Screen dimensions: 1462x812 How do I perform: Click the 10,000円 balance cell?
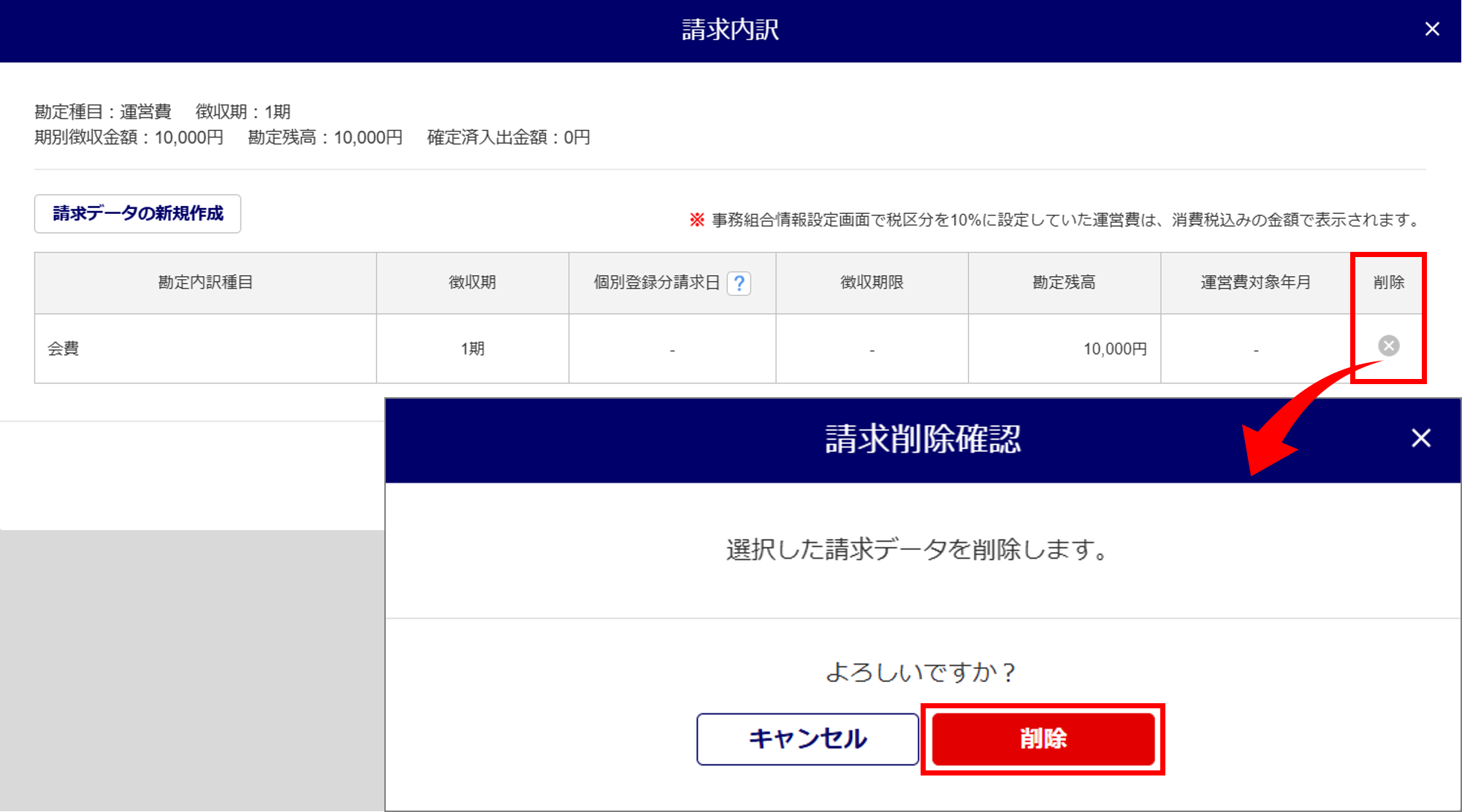pos(1114,349)
